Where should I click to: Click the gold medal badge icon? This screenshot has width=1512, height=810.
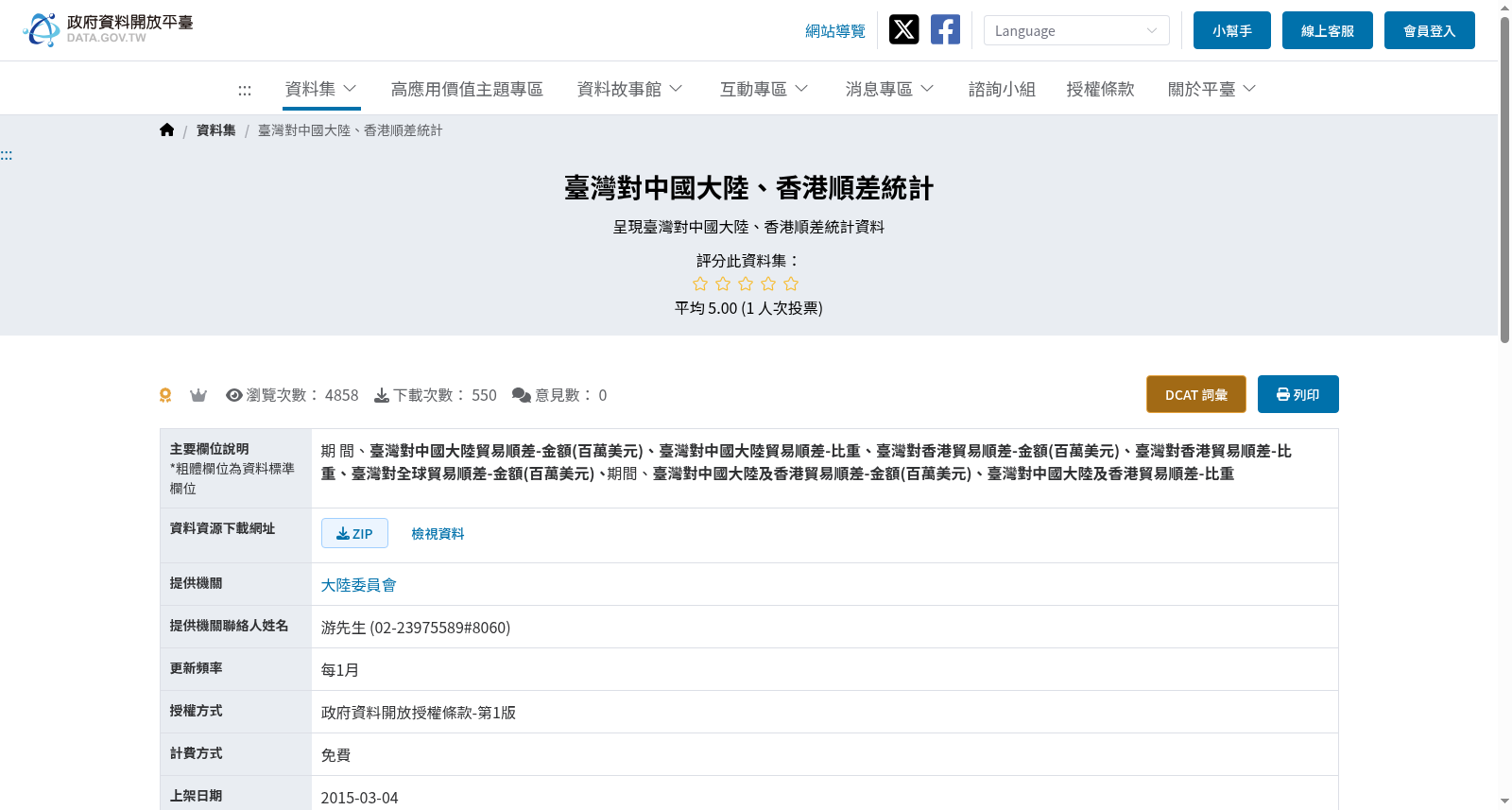click(x=165, y=395)
